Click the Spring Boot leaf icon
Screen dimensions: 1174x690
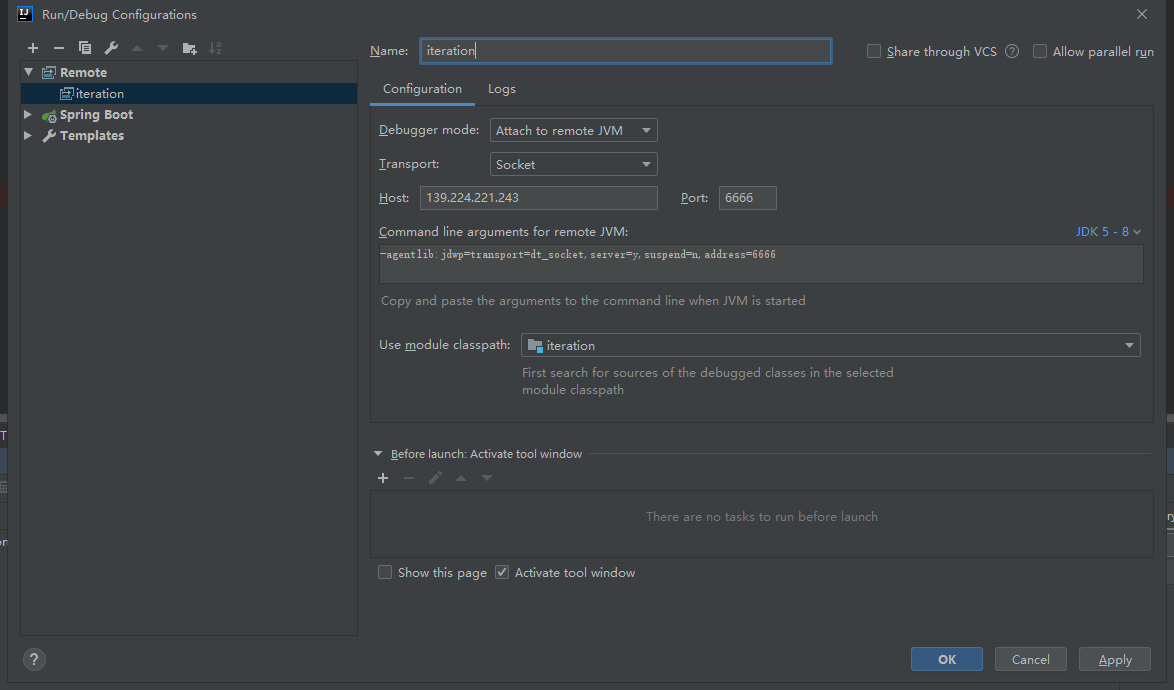[49, 115]
